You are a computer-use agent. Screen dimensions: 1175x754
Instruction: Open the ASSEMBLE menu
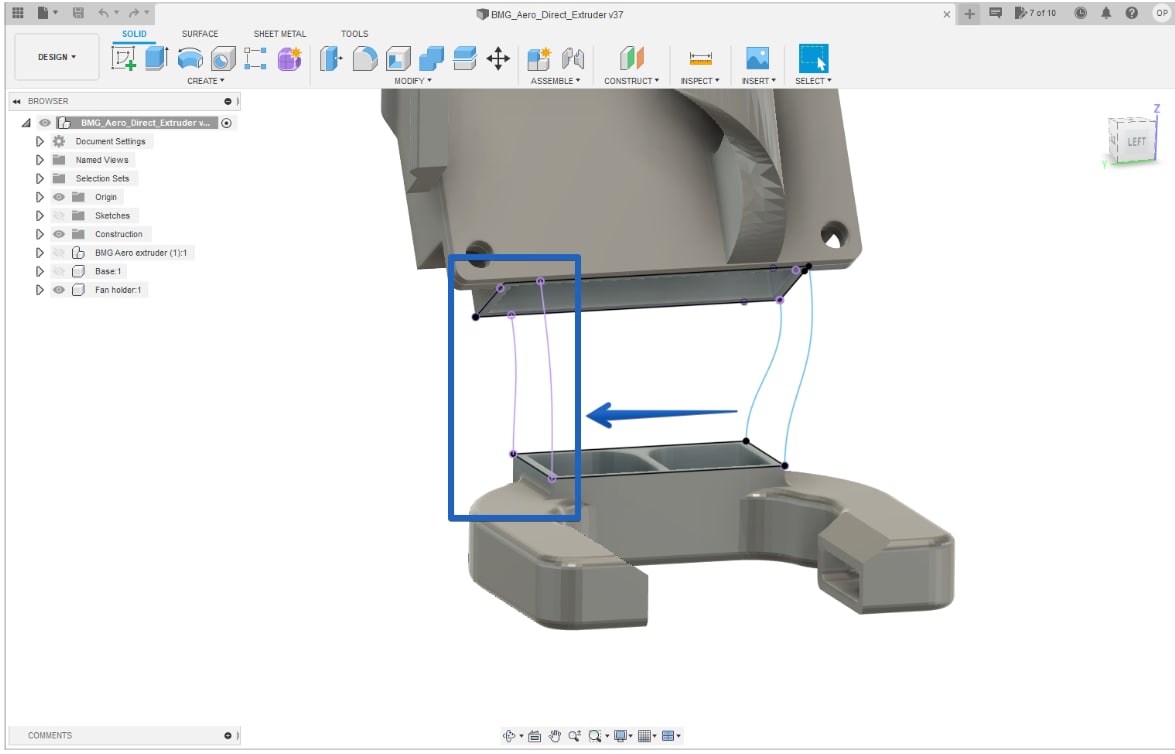[555, 81]
